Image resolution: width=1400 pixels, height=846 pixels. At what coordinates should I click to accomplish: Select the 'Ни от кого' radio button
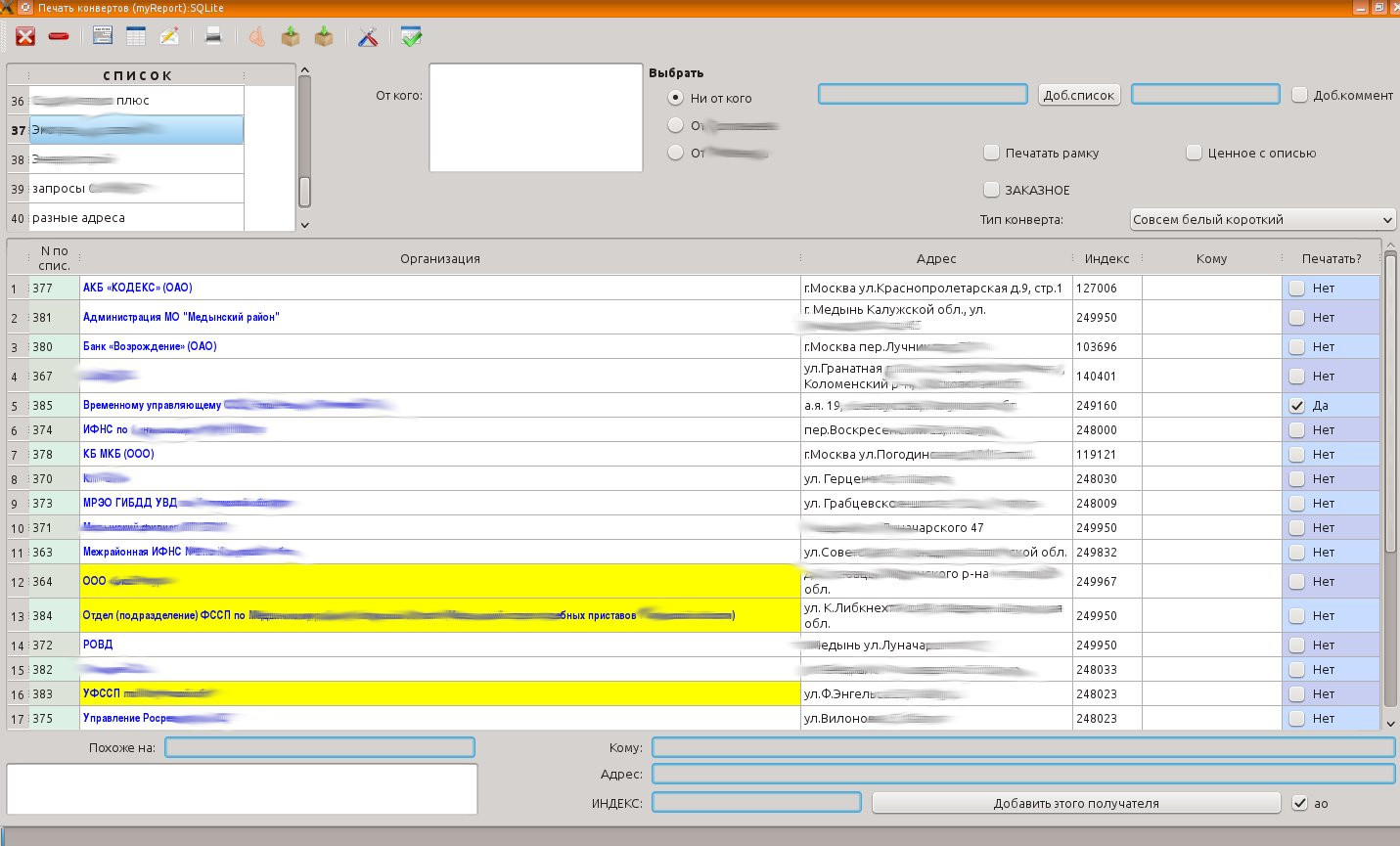(675, 98)
